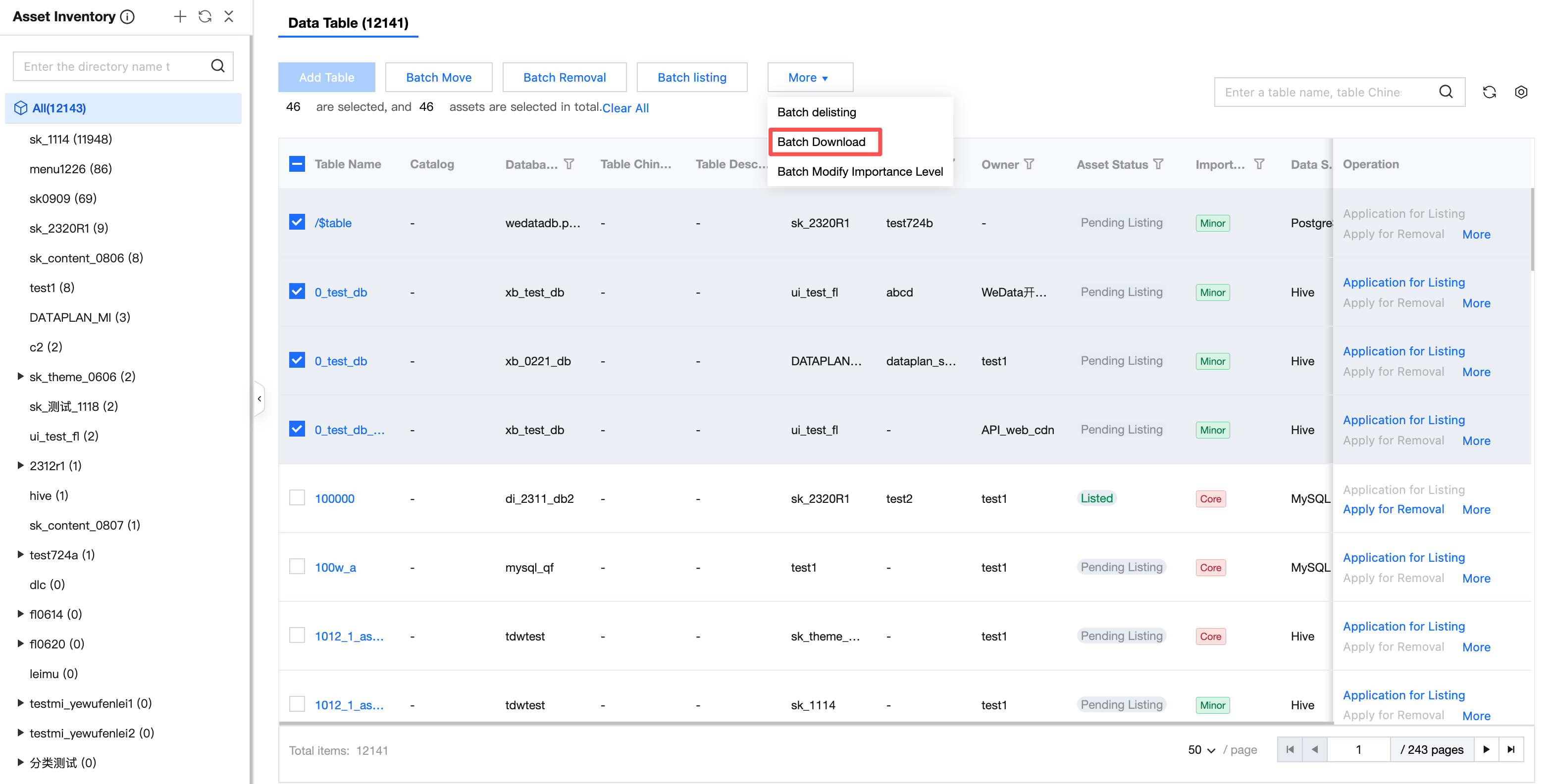
Task: Click the Batch Move button
Action: (x=438, y=77)
